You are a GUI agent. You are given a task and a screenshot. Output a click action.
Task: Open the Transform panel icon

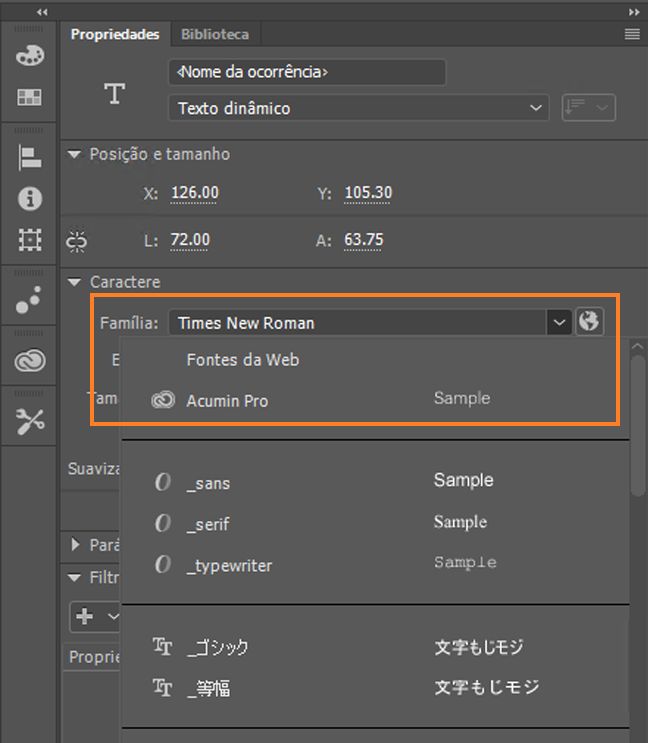tap(29, 239)
